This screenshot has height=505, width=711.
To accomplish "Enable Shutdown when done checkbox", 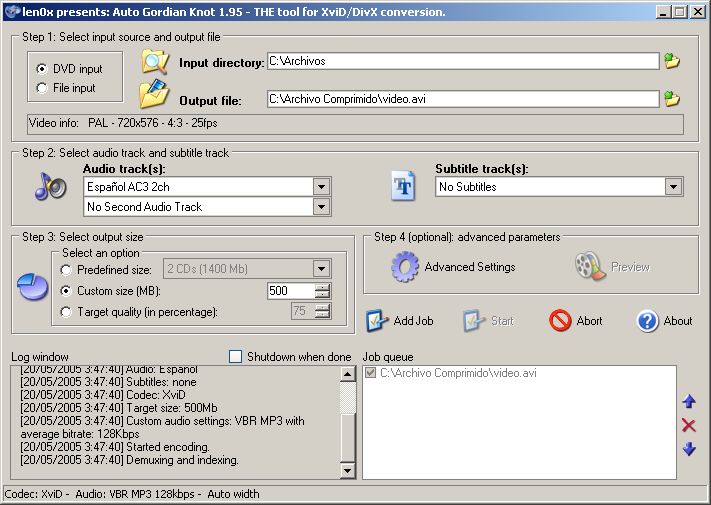I will point(235,357).
